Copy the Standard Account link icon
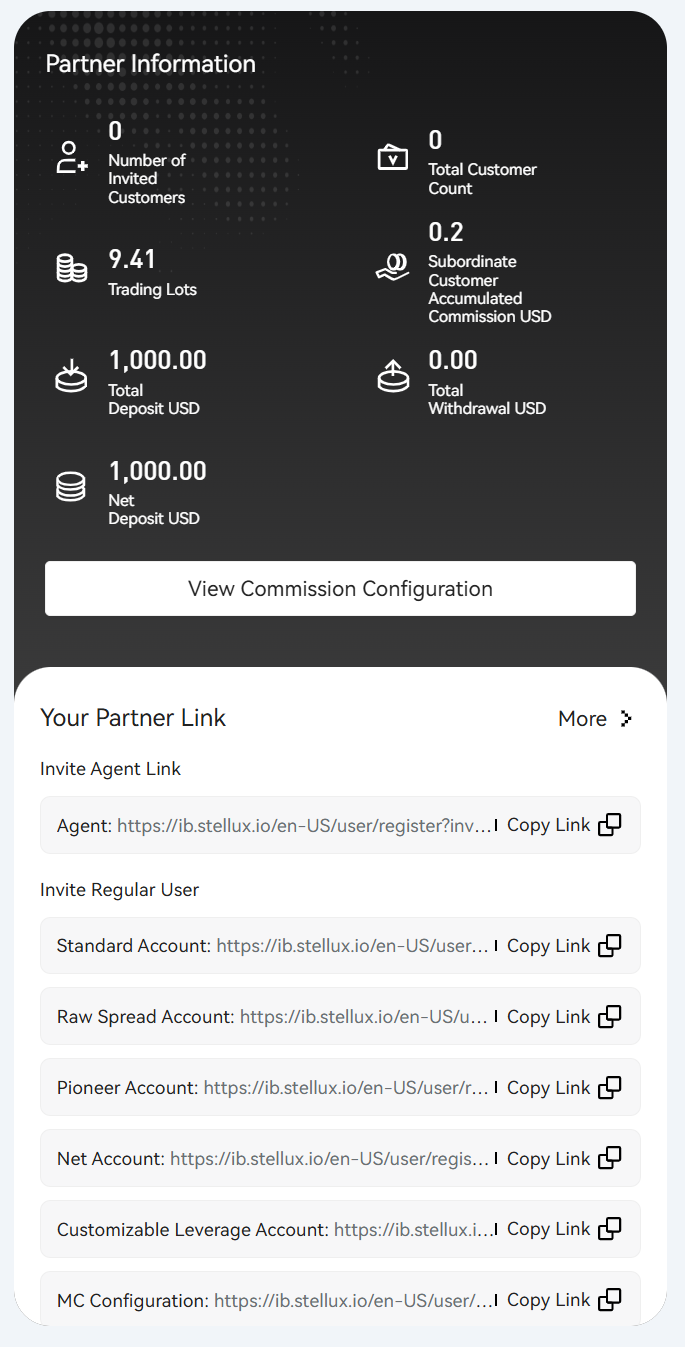The image size is (685, 1347). click(609, 945)
